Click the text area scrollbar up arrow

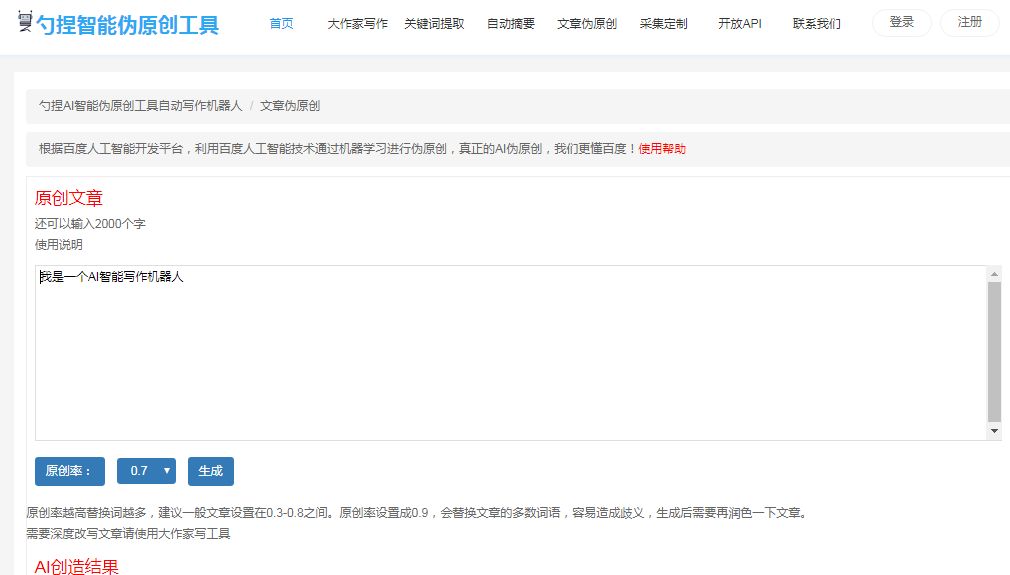click(x=994, y=274)
